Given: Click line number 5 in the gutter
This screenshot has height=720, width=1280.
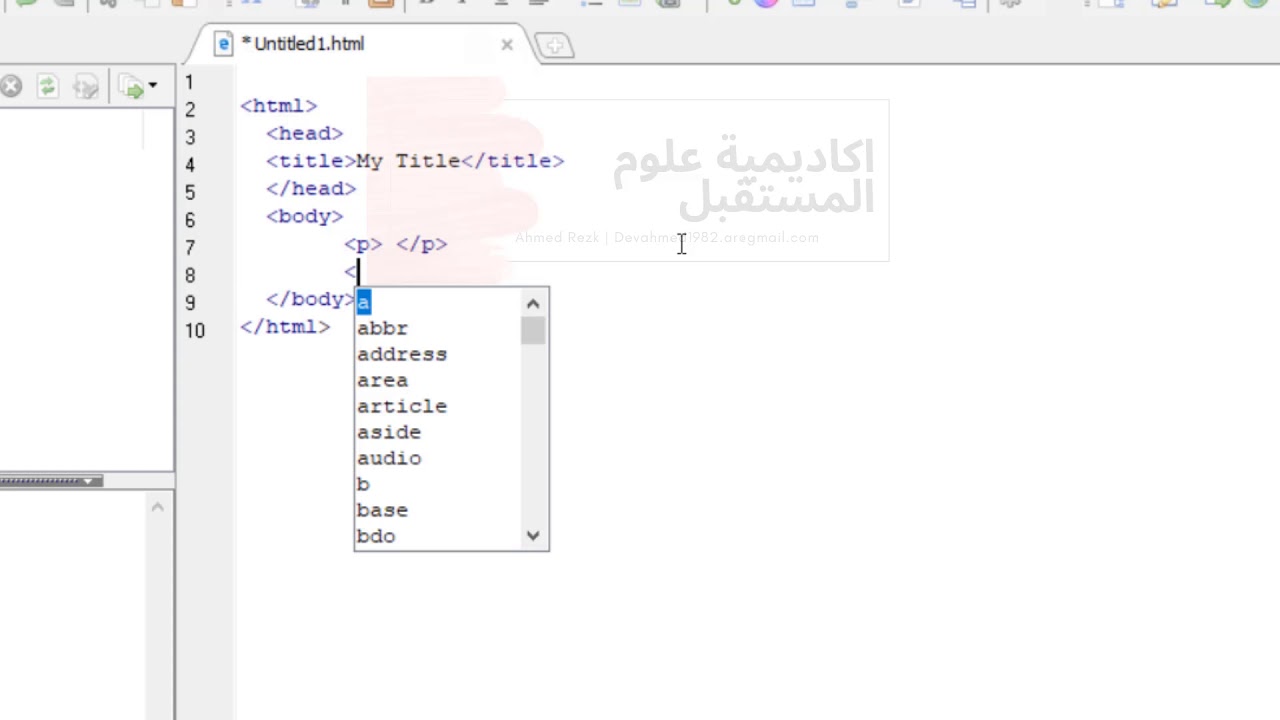Looking at the screenshot, I should tap(189, 192).
